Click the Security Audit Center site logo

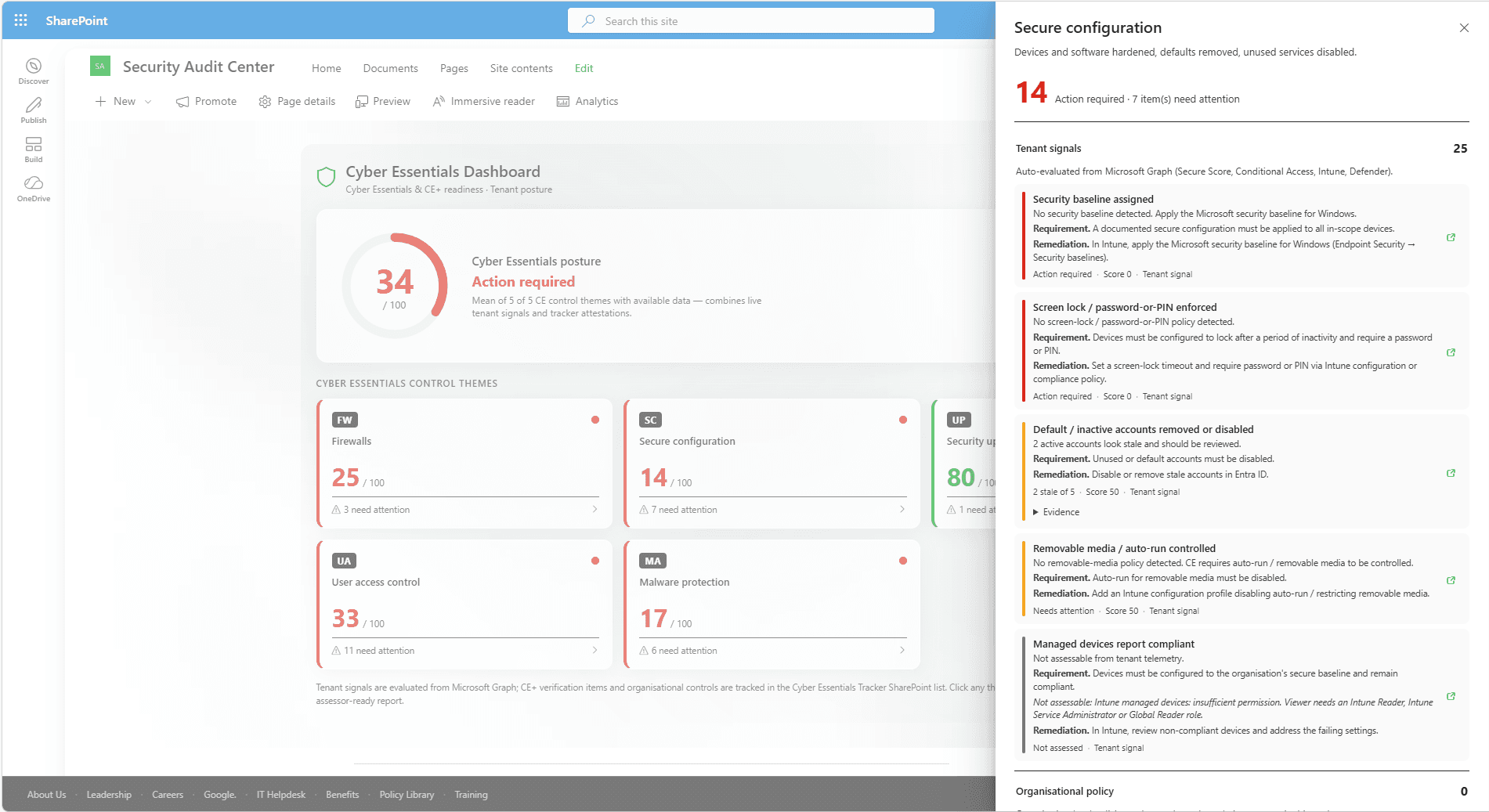[x=100, y=67]
